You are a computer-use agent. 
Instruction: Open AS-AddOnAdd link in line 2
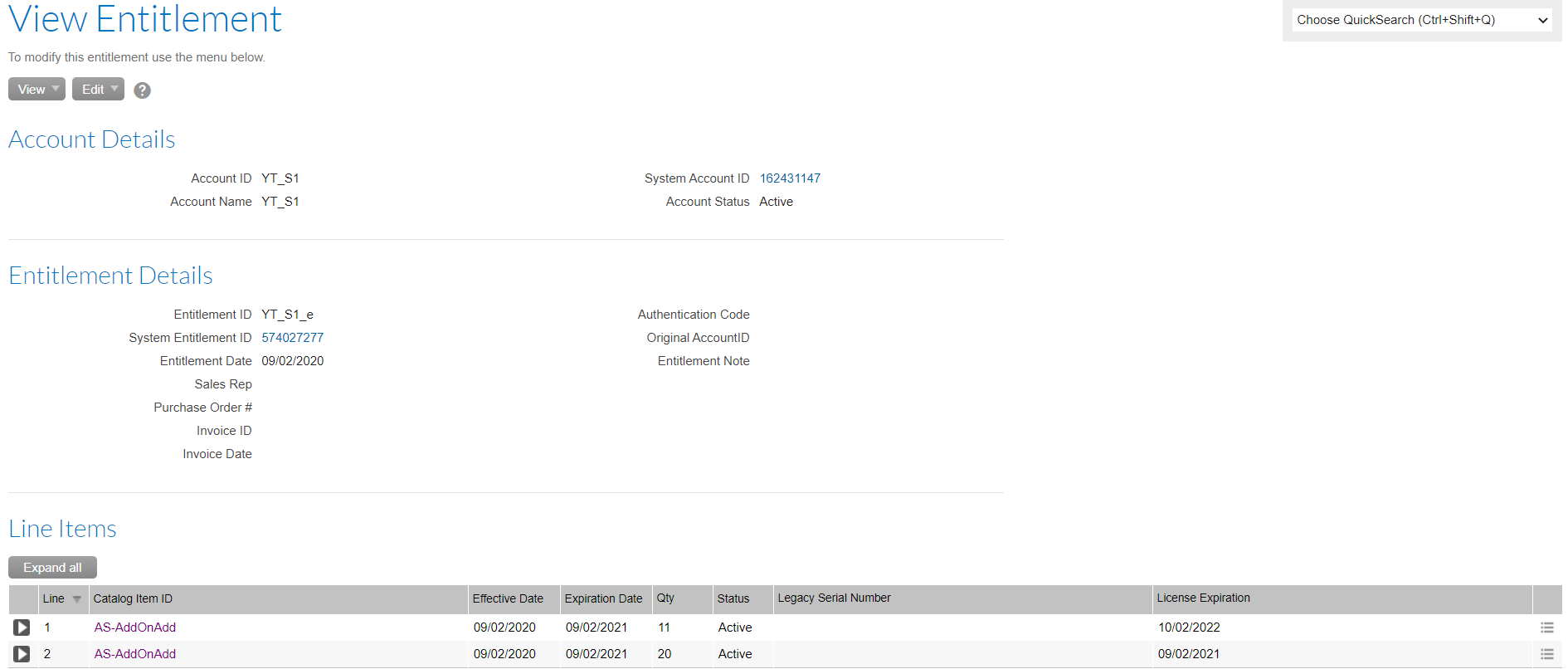point(135,654)
